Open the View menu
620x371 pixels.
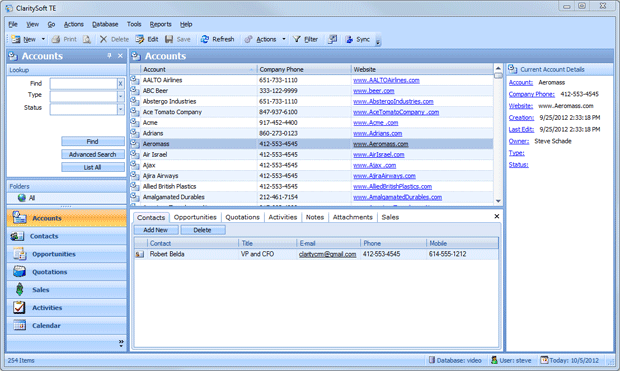tap(32, 24)
